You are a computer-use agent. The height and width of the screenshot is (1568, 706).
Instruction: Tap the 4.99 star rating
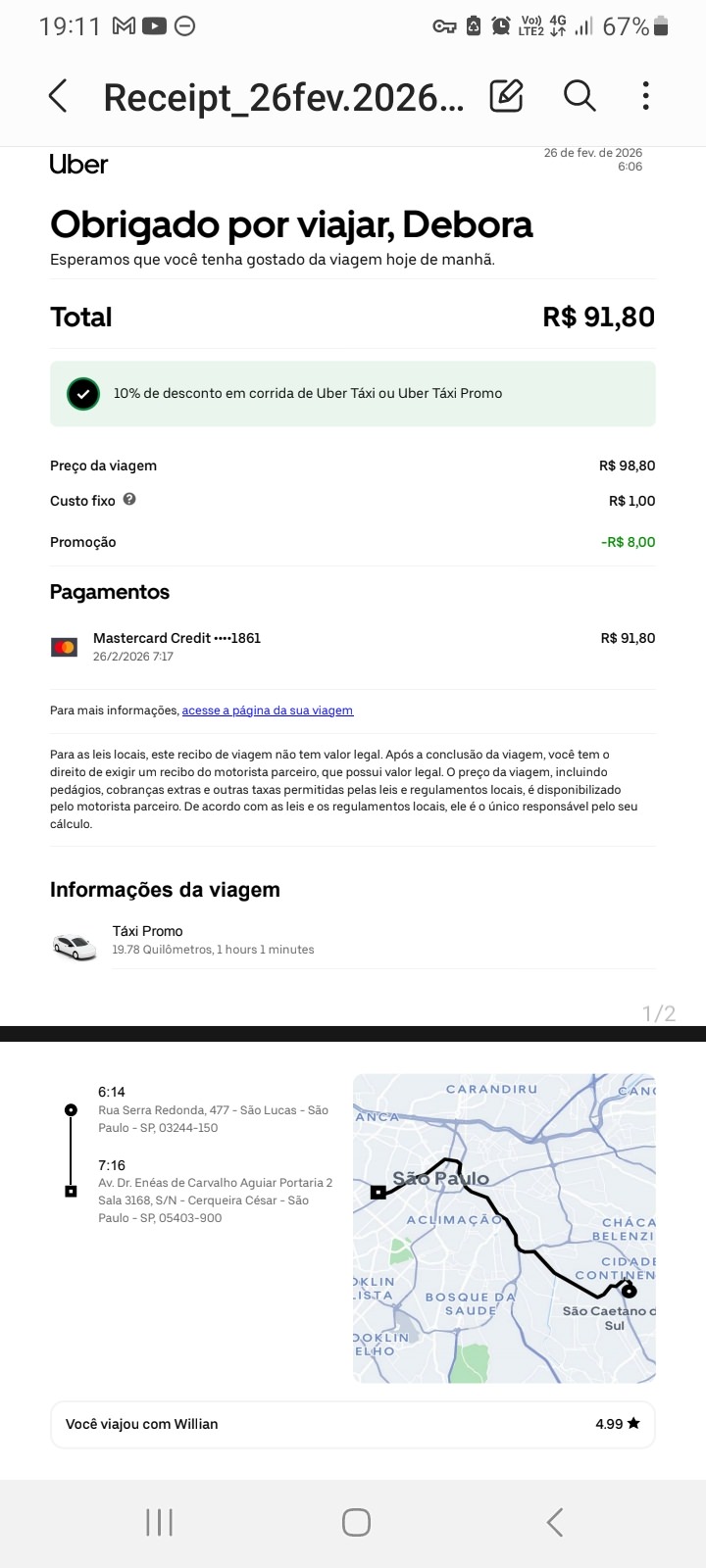(617, 1424)
